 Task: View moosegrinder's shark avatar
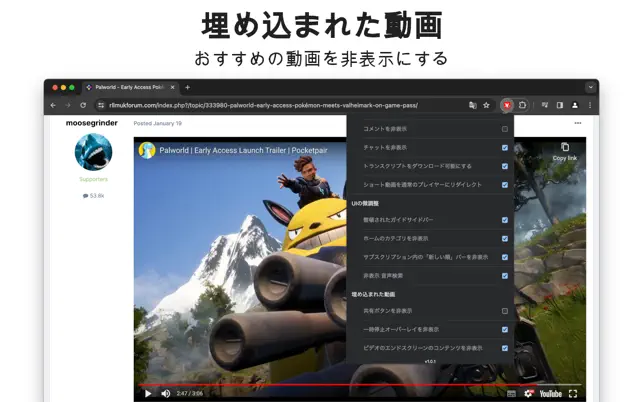[93, 152]
